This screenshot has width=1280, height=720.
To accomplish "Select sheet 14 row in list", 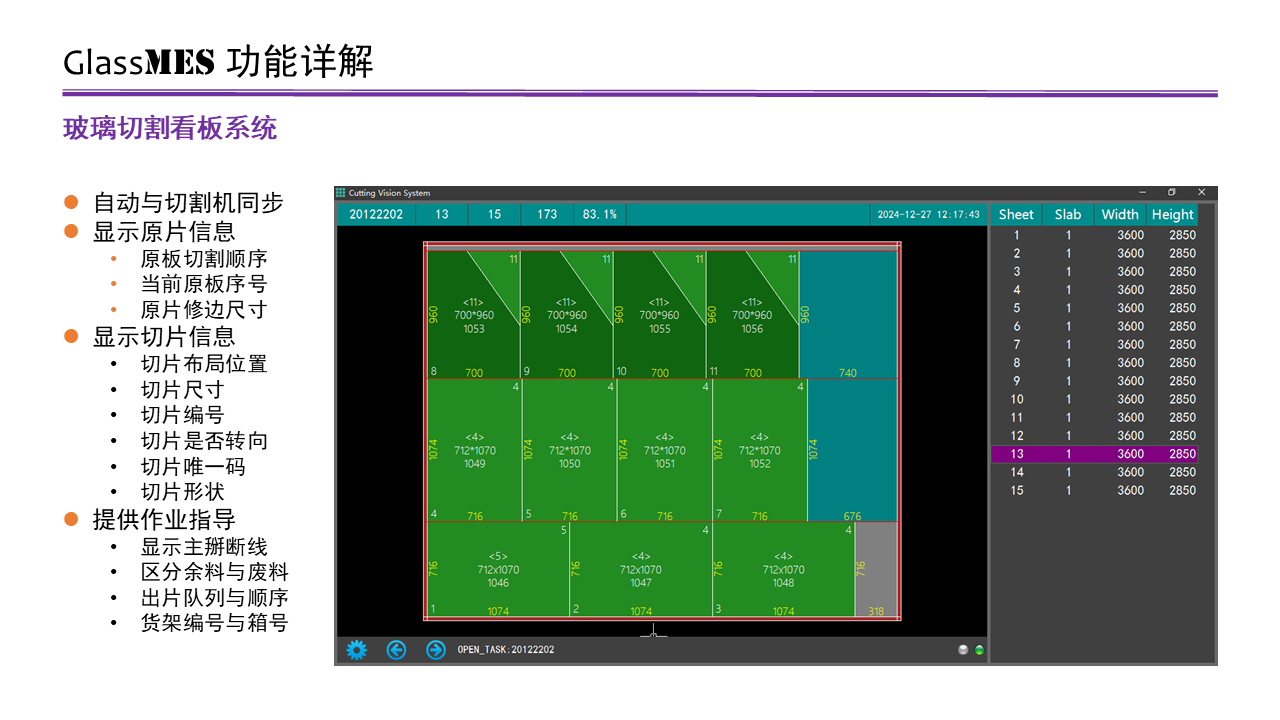I will click(x=1094, y=472).
